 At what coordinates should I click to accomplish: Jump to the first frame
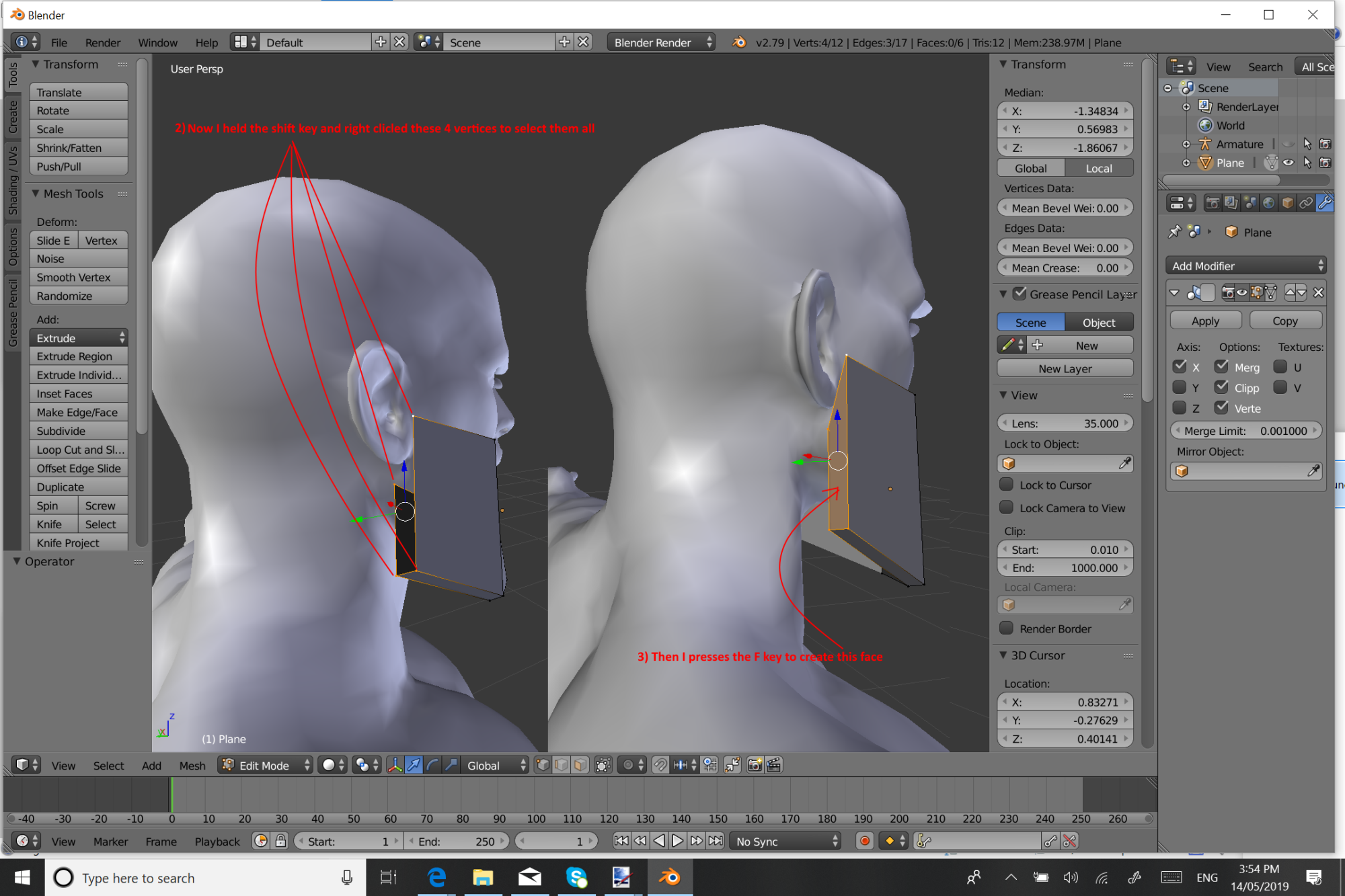(621, 841)
